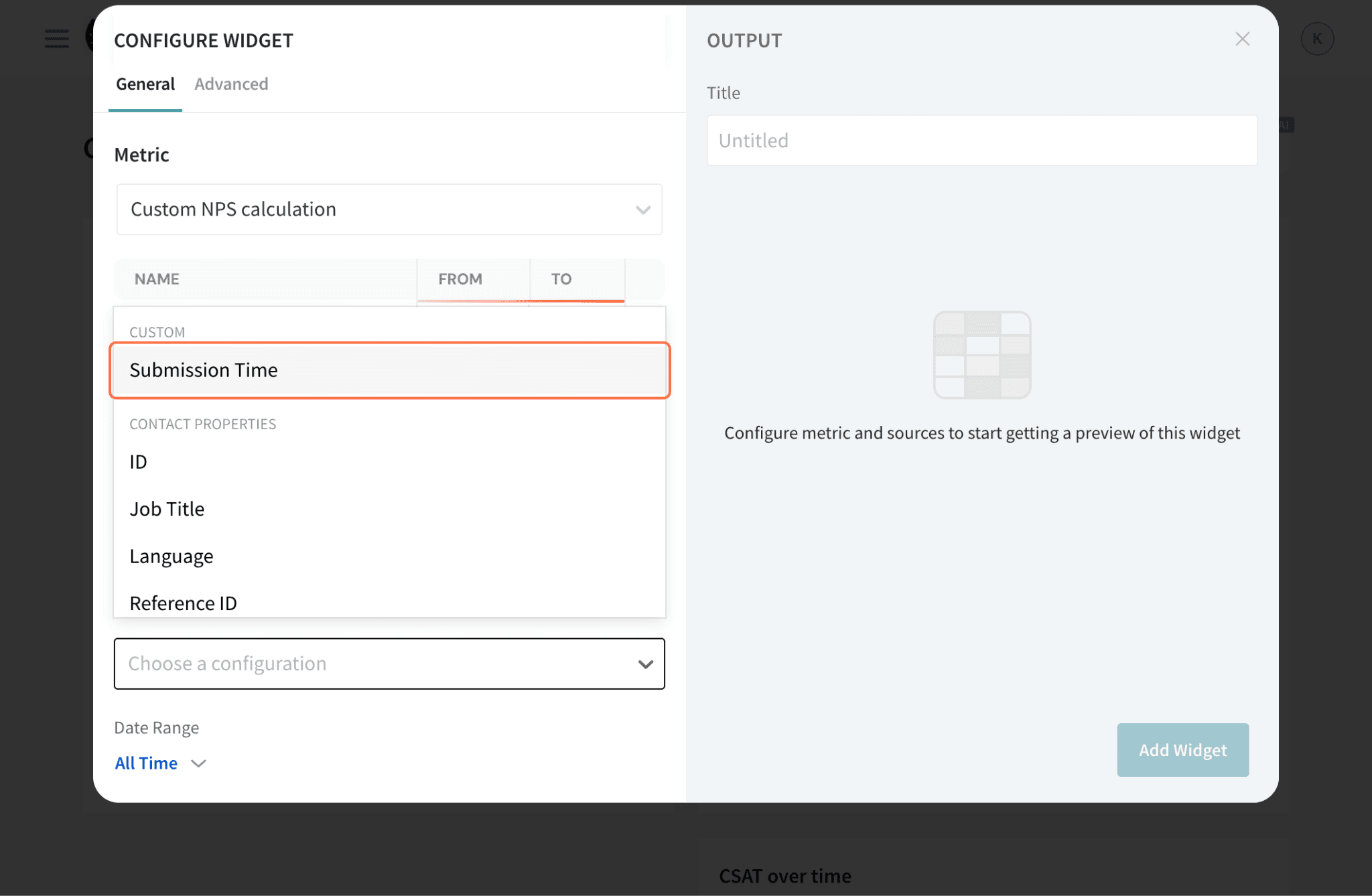Click the widget preview placeholder grid icon

(981, 355)
